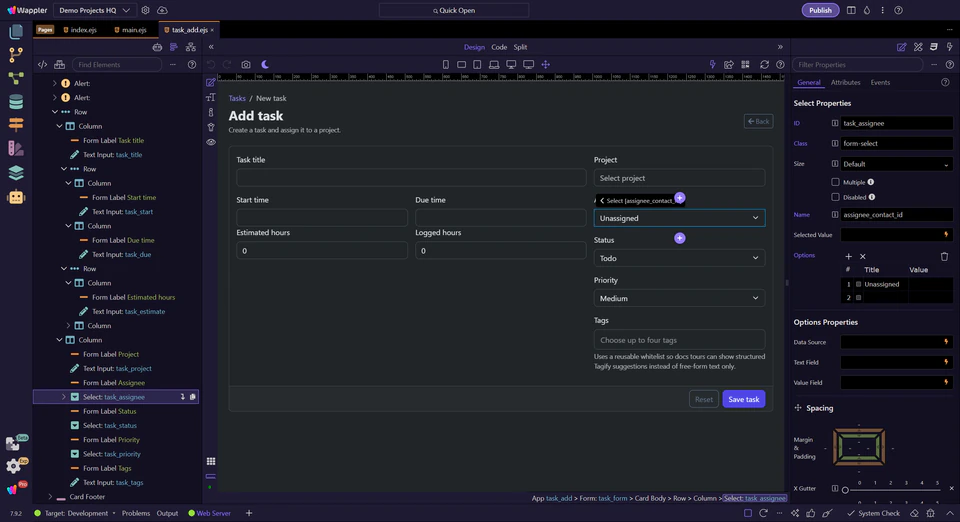Click the Reset button
960x522 pixels.
[703, 399]
